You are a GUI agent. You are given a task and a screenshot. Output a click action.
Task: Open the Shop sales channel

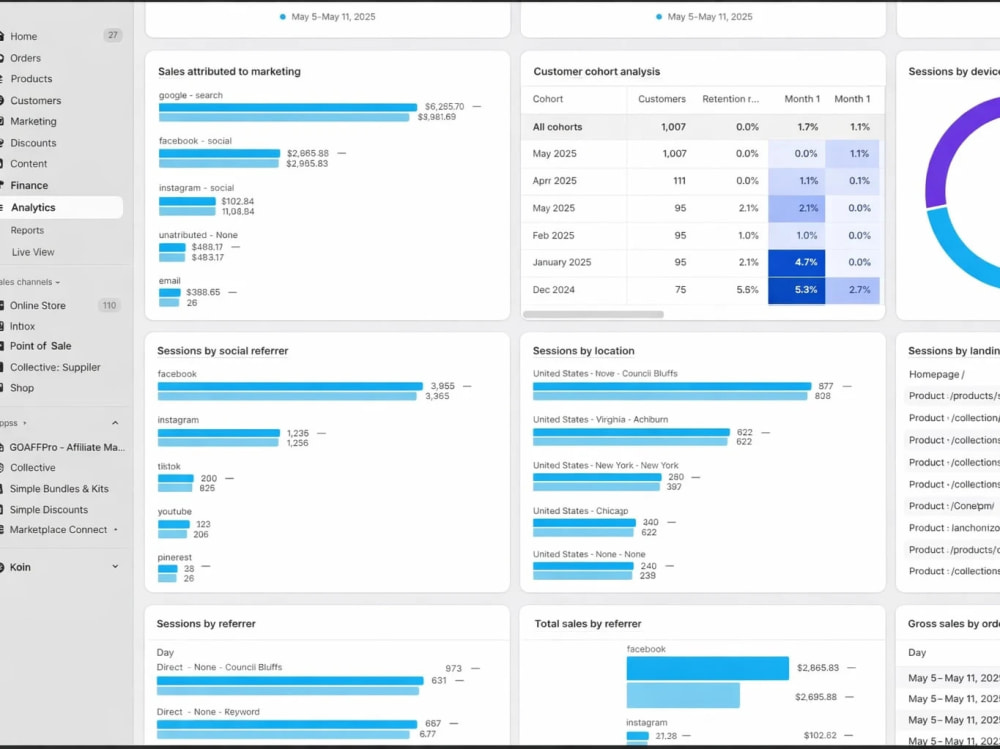point(22,388)
